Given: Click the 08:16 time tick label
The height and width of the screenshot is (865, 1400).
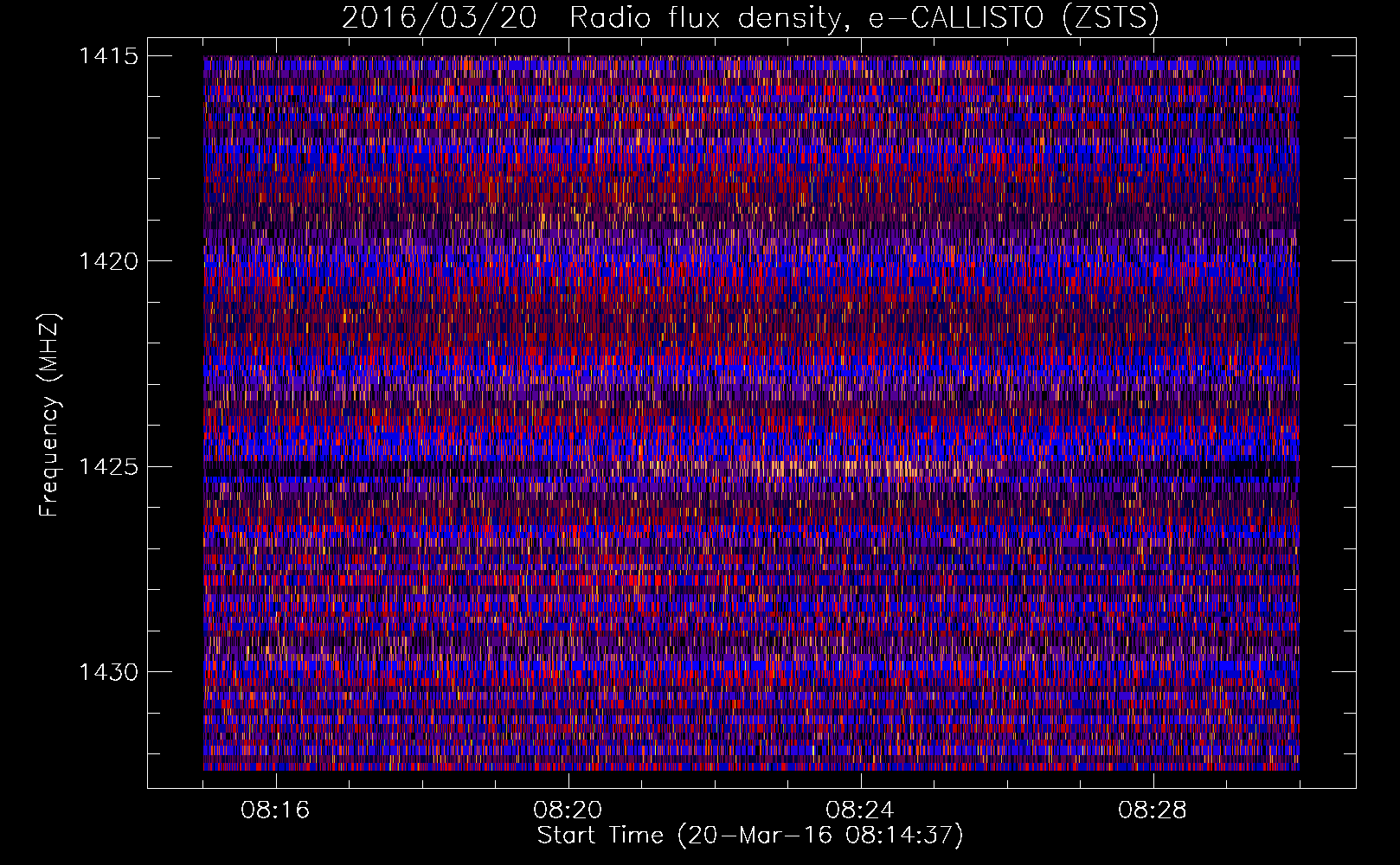Looking at the screenshot, I should (275, 811).
